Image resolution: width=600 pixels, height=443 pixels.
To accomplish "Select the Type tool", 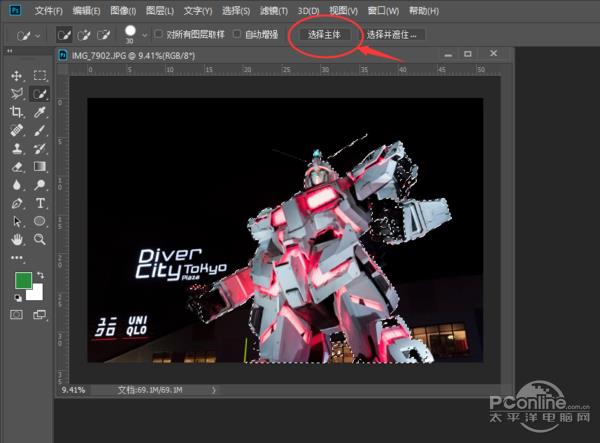I will [39, 204].
